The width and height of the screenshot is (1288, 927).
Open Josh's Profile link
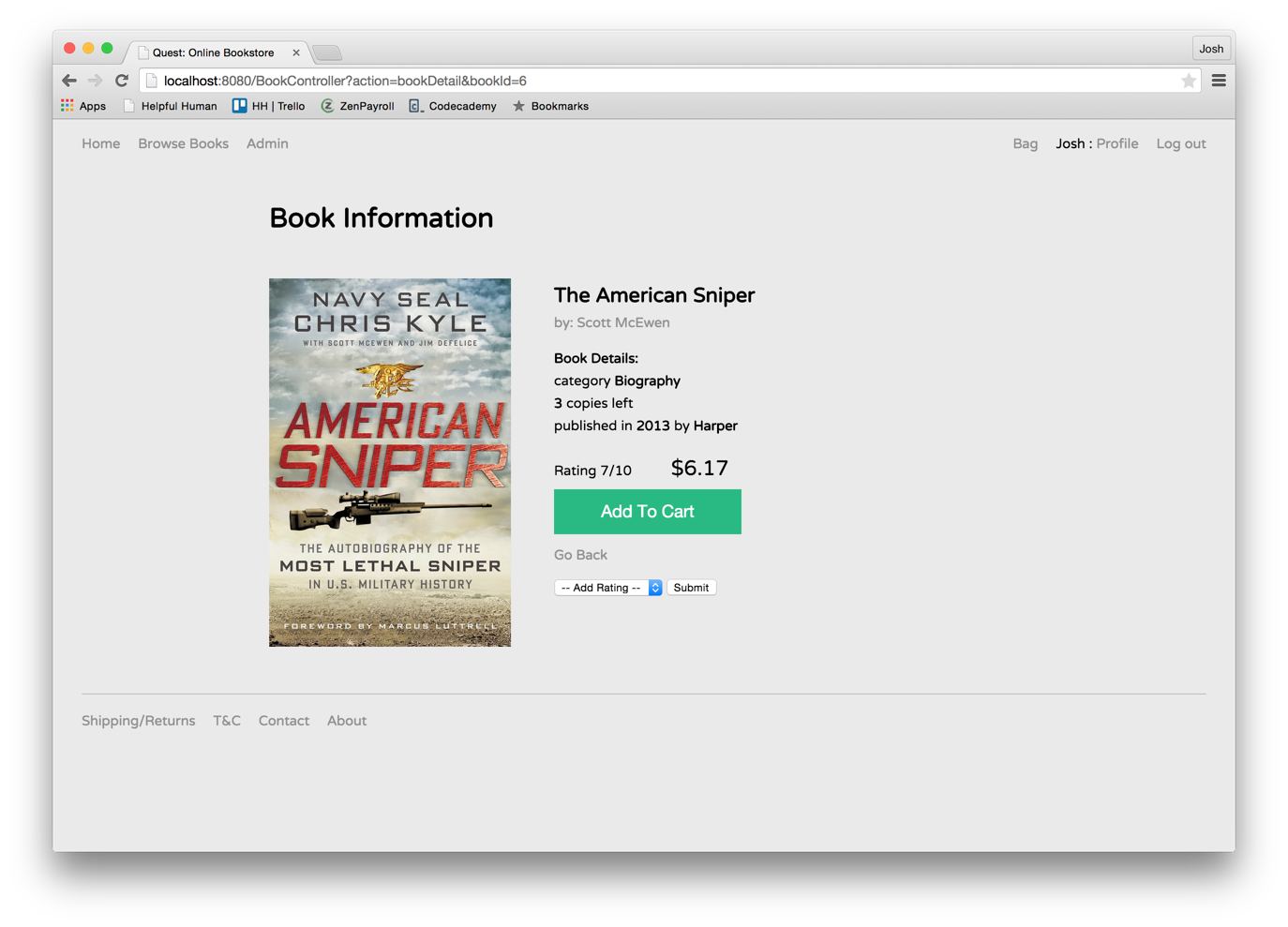coord(1116,143)
